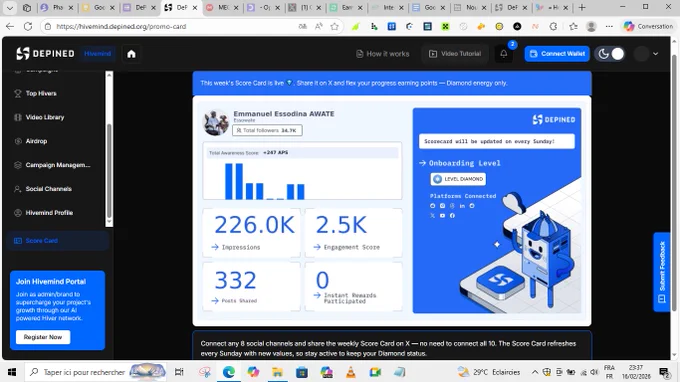This screenshot has width=680, height=382.
Task: Open Submit Feedback side tab
Action: click(662, 272)
